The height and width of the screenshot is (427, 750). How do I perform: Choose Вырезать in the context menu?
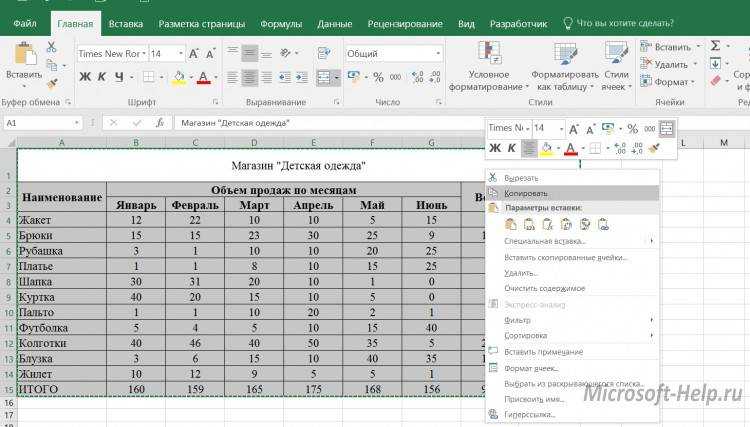tap(572, 178)
